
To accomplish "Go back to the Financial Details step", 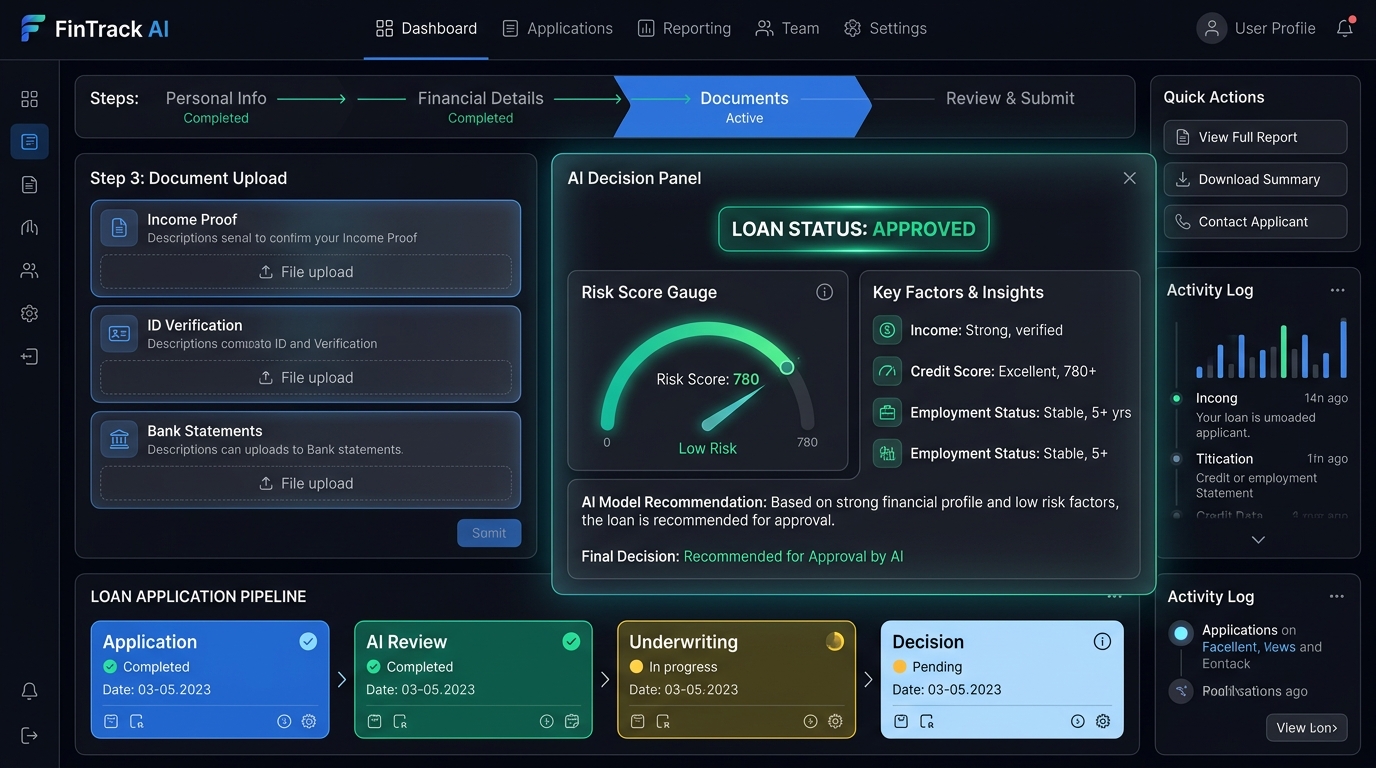I will point(481,106).
